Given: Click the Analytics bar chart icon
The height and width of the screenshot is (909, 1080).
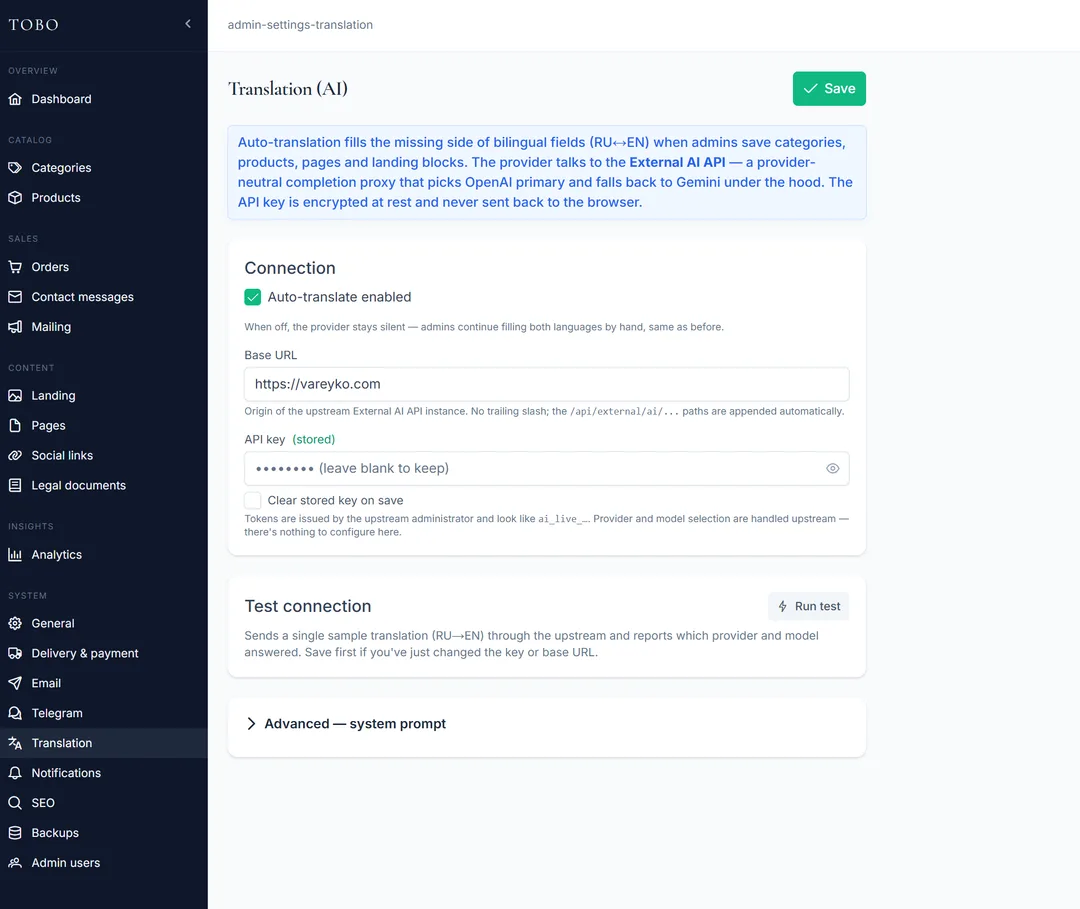Looking at the screenshot, I should coord(15,555).
